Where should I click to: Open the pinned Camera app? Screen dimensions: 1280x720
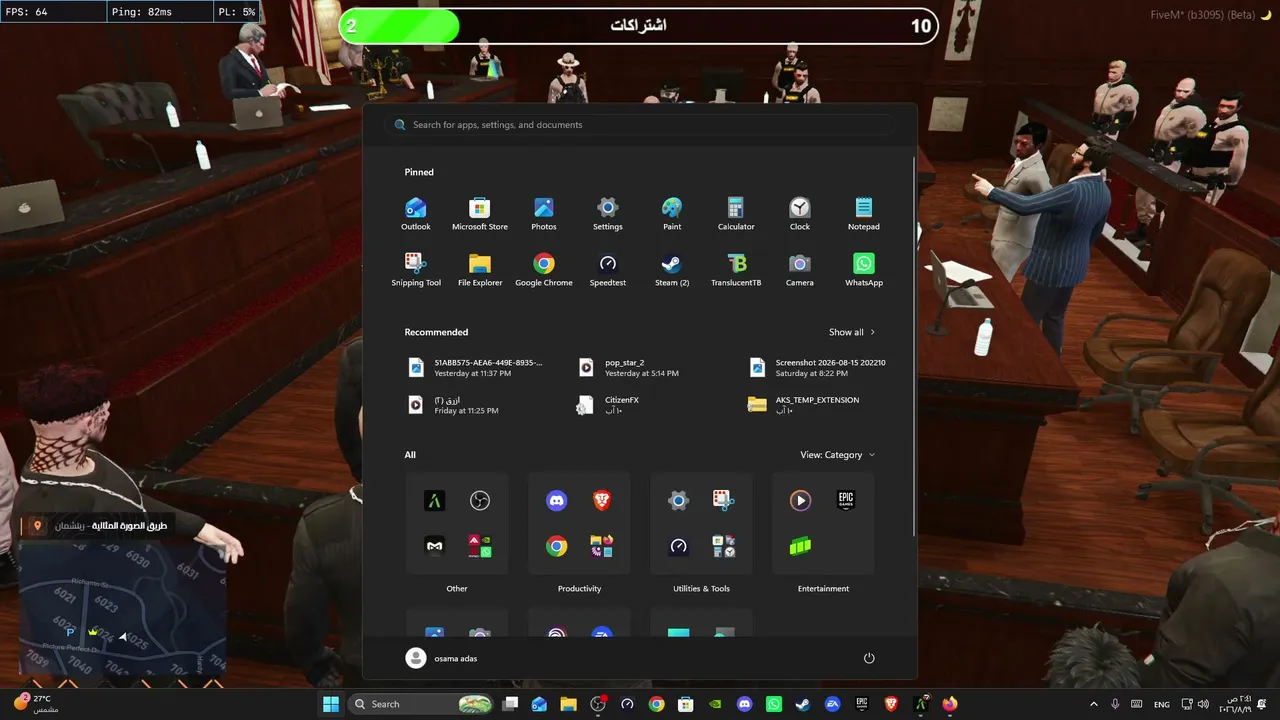click(800, 270)
